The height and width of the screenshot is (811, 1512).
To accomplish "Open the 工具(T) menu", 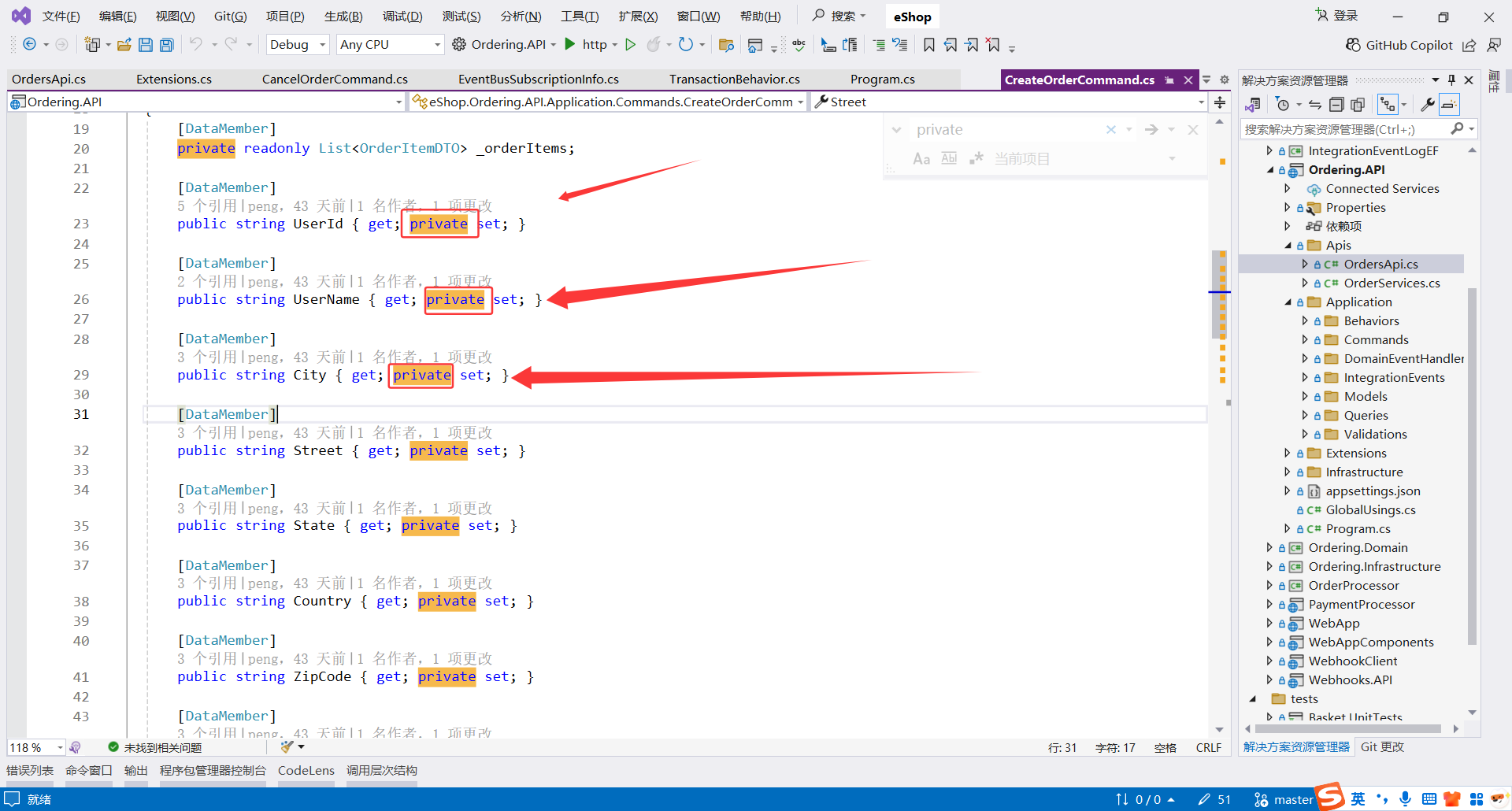I will [580, 17].
